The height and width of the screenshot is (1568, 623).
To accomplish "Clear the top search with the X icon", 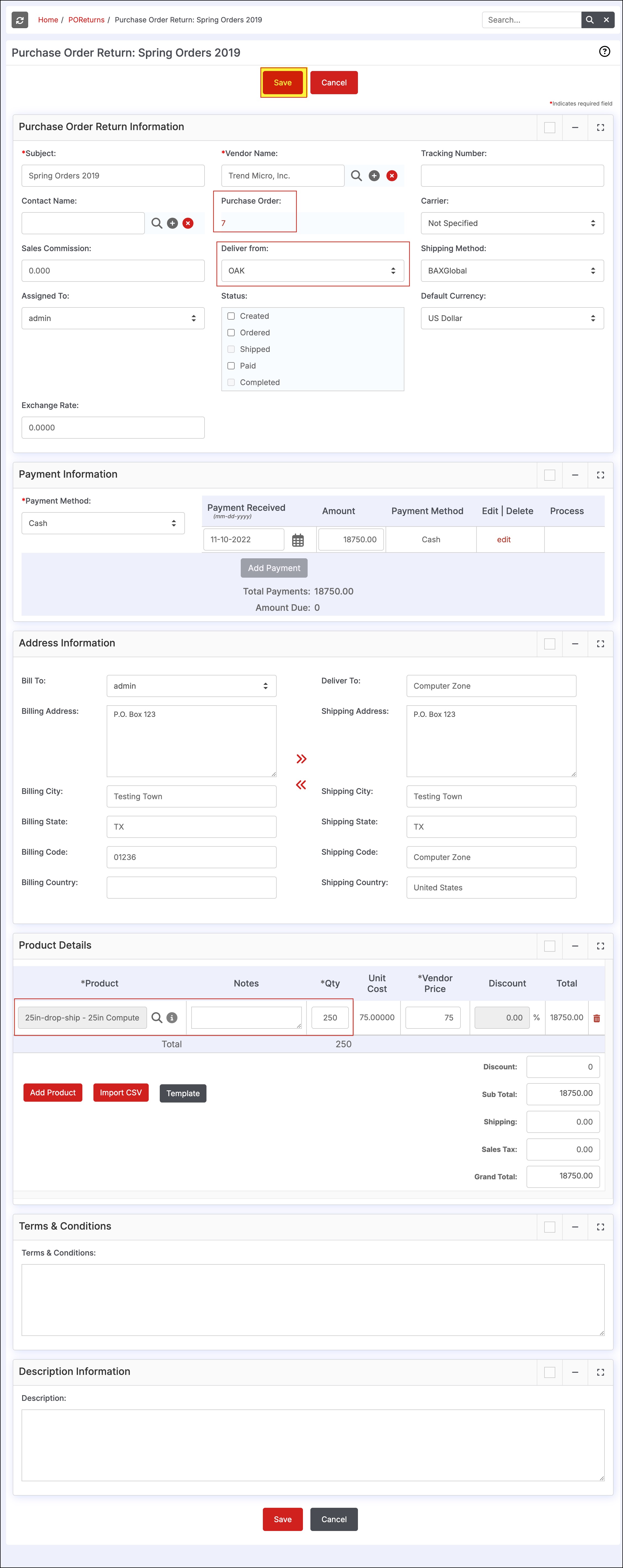I will [x=607, y=20].
